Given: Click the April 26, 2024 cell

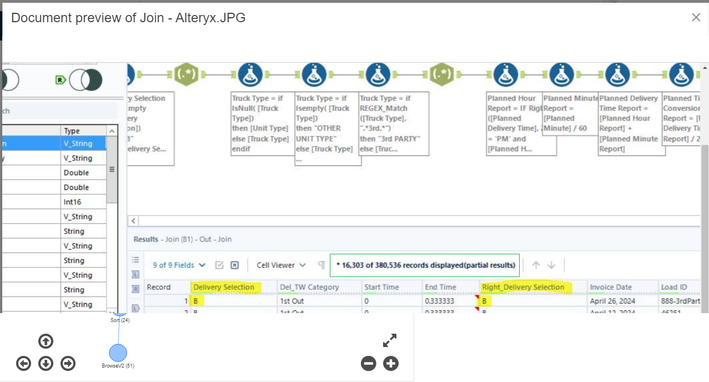Looking at the screenshot, I should (x=623, y=301).
